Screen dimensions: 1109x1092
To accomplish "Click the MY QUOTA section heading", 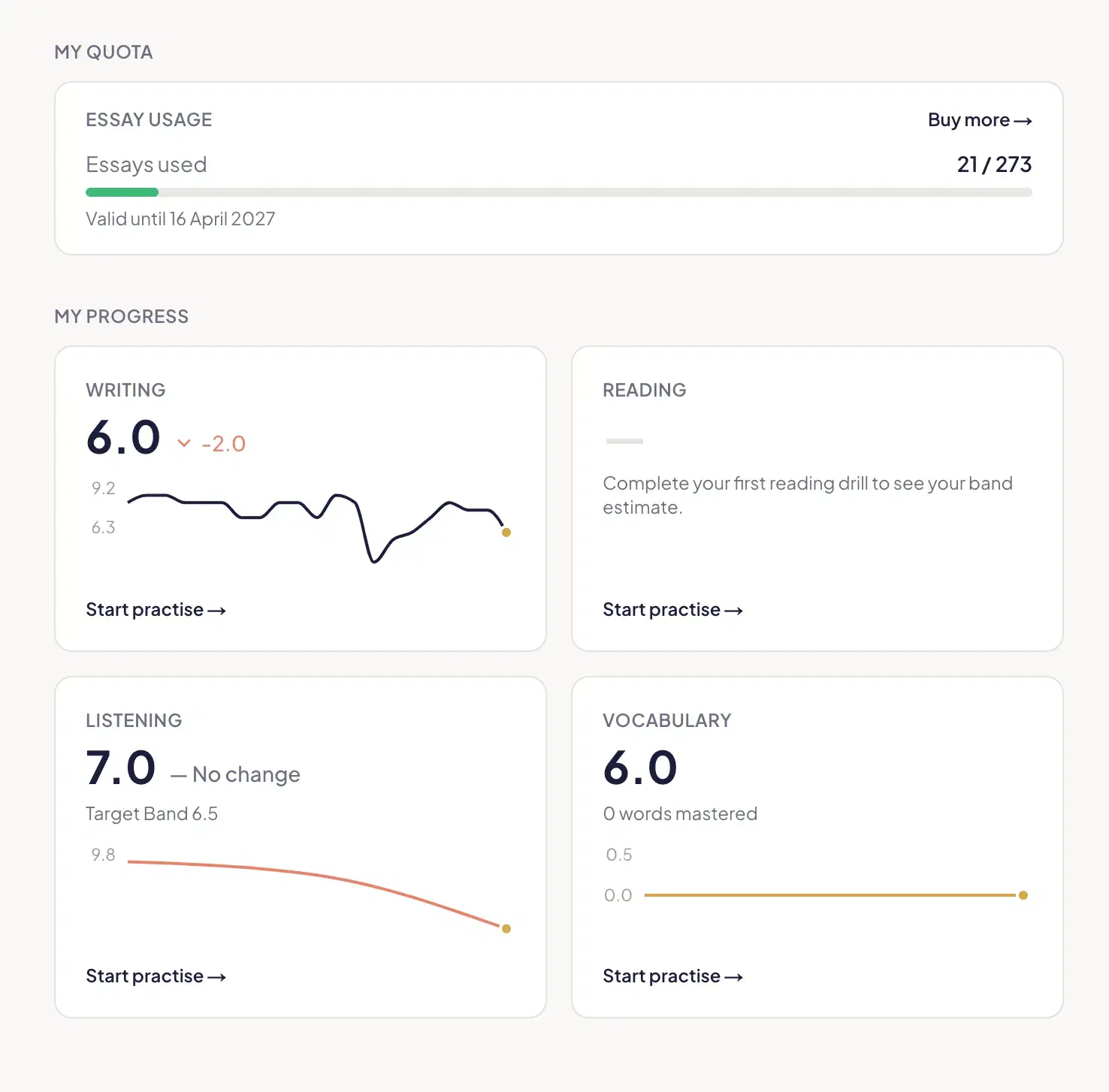I will click(104, 53).
